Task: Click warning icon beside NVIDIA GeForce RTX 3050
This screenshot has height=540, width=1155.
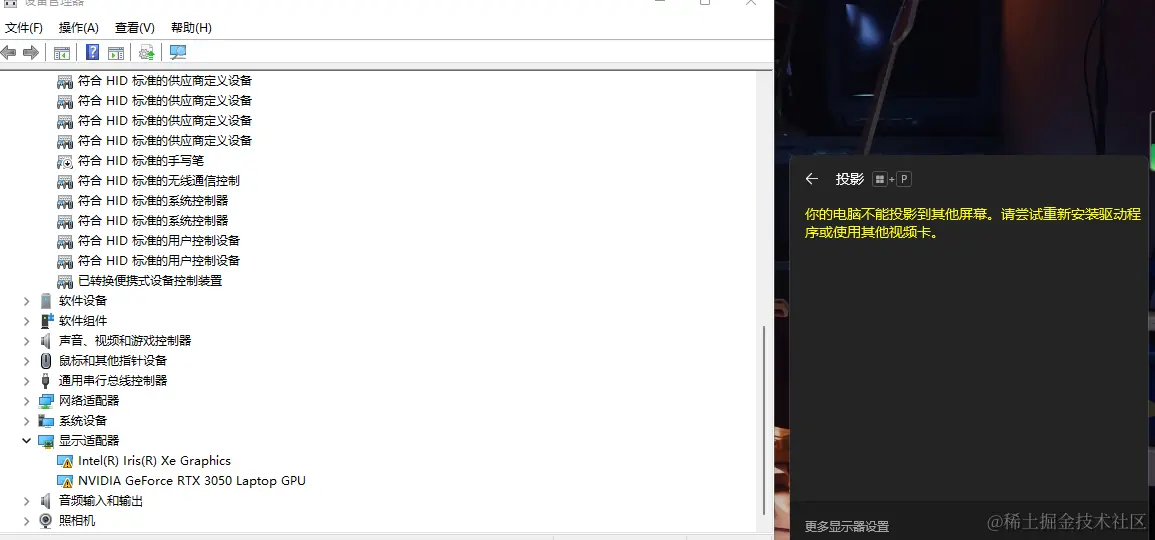Action: 65,481
